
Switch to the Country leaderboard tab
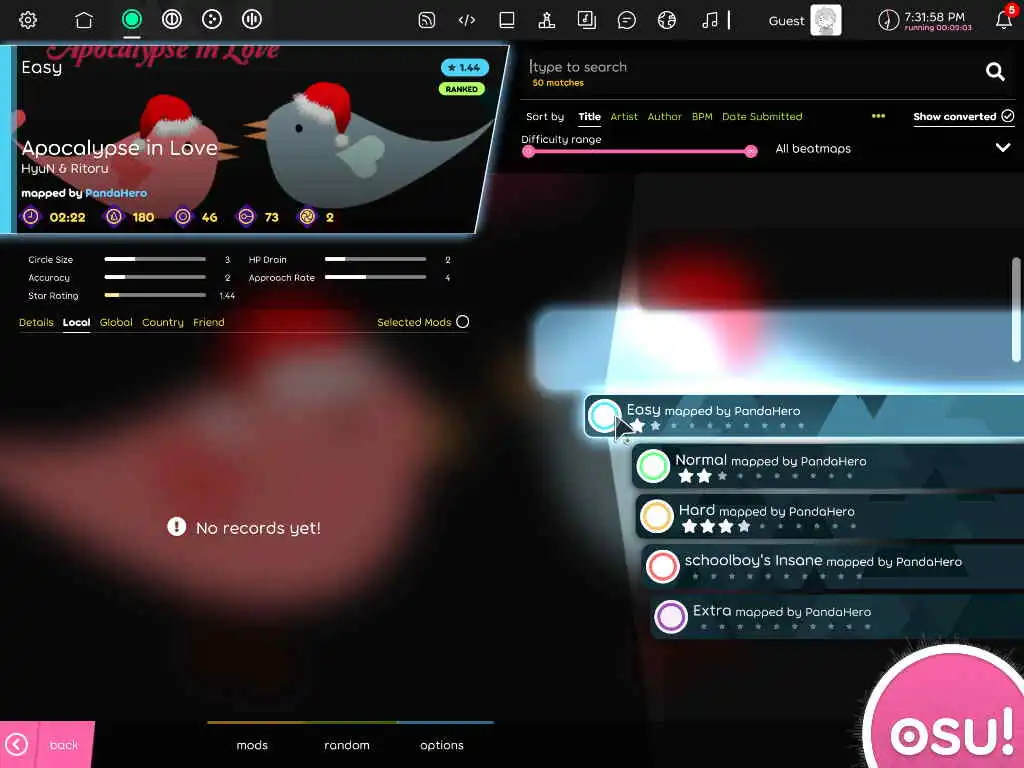tap(163, 322)
